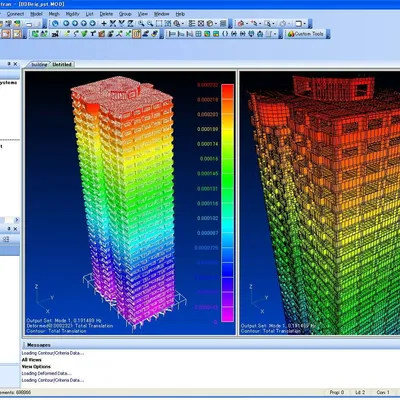The image size is (400, 400).
Task: Click the magenta bottom of contour legend
Action: (x=228, y=314)
